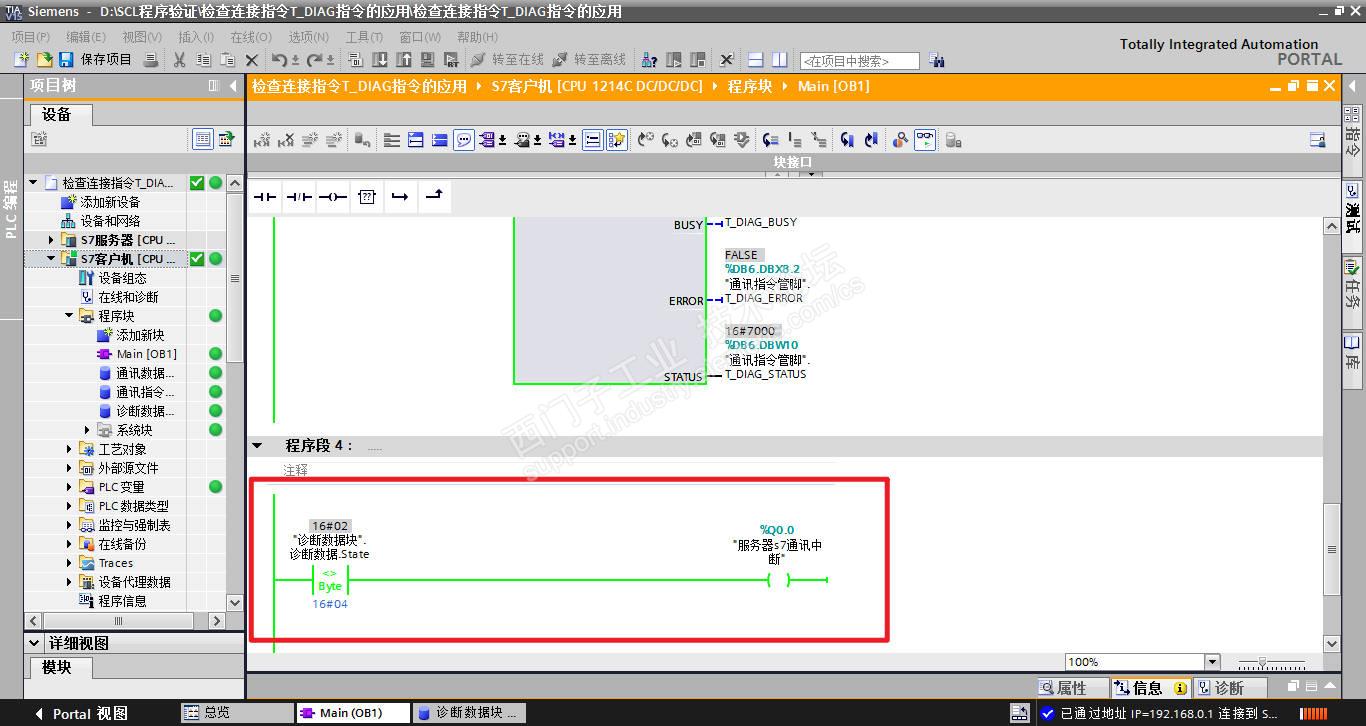Collapse the 详细视图 panel
Viewport: 1366px width, 726px height.
click(34, 644)
